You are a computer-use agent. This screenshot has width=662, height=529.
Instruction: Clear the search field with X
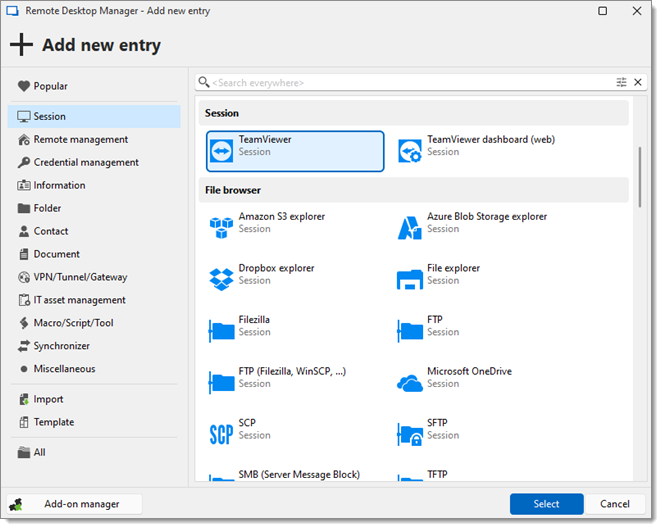click(638, 82)
